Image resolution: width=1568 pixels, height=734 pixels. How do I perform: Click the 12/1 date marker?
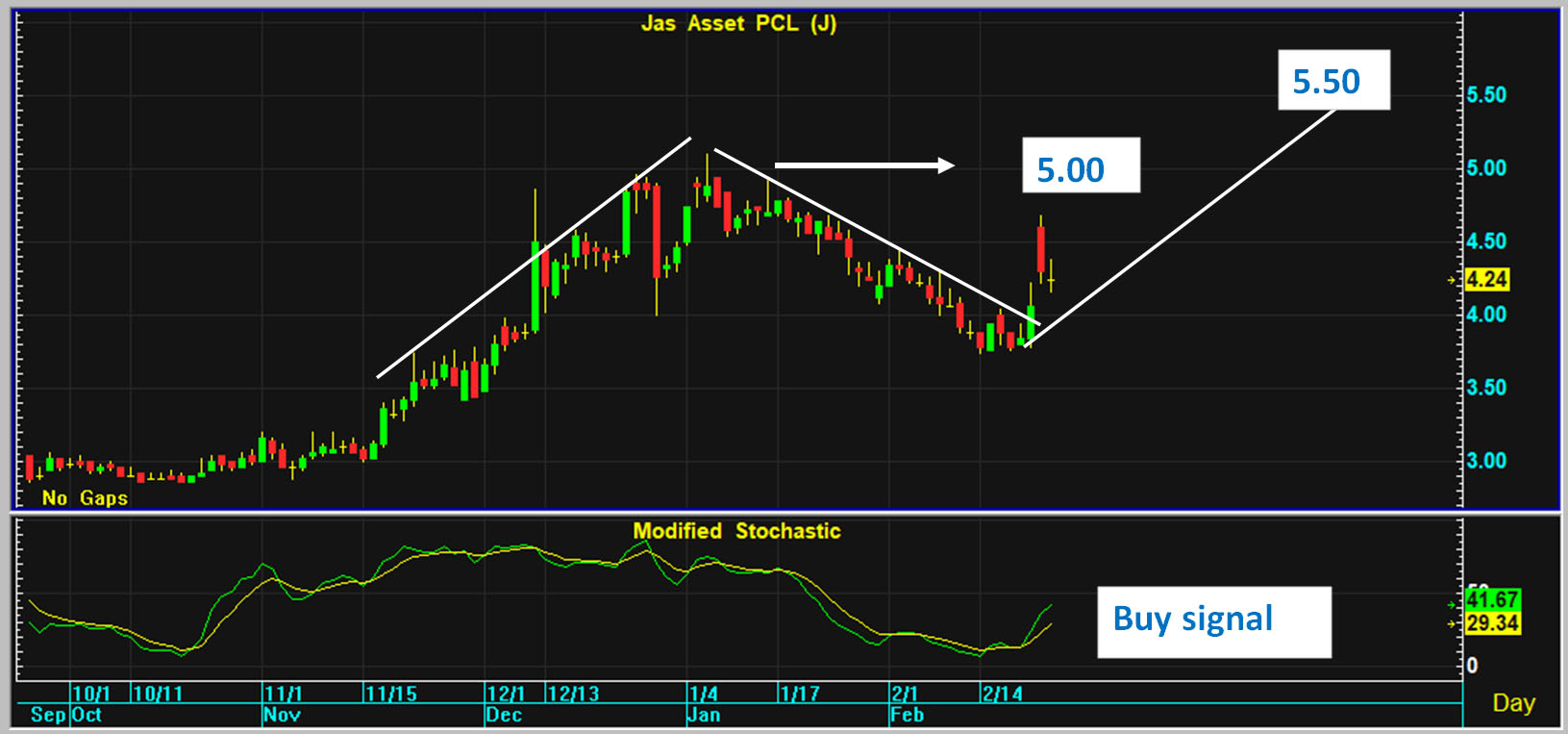click(x=506, y=694)
